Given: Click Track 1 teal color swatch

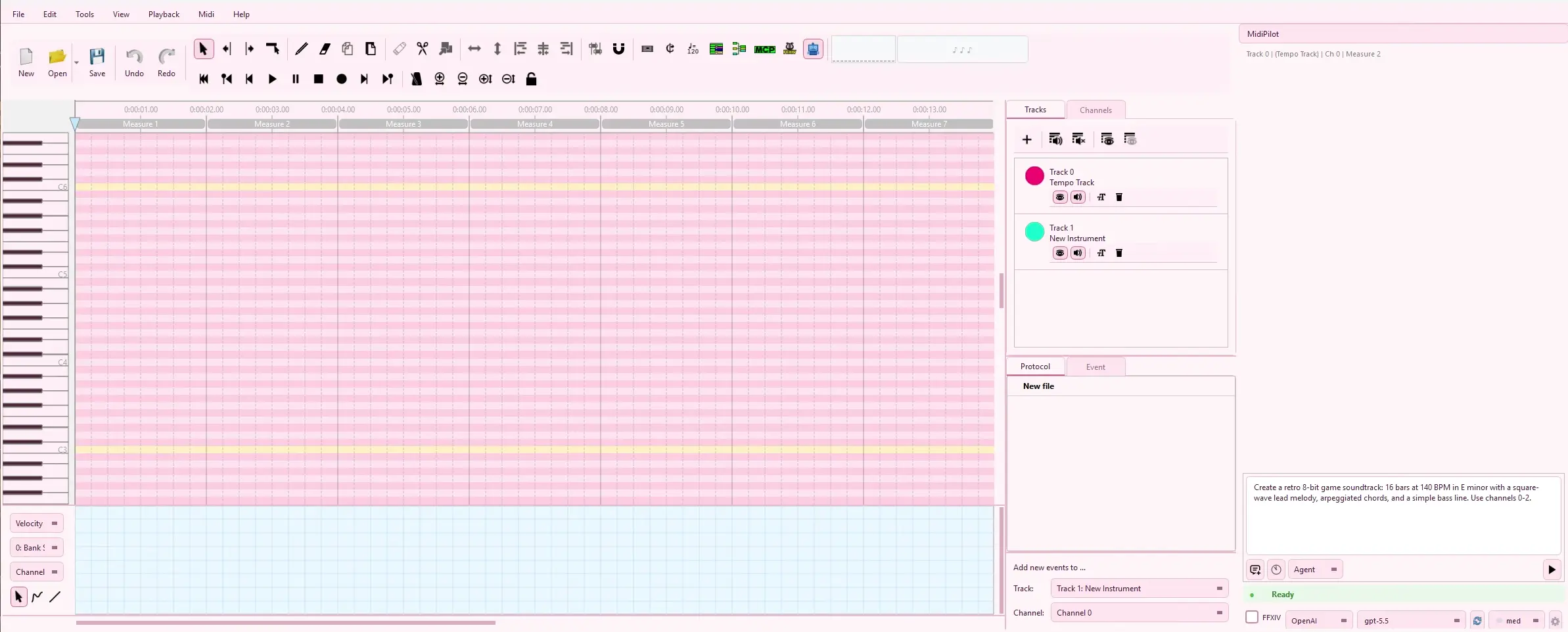Looking at the screenshot, I should point(1034,231).
